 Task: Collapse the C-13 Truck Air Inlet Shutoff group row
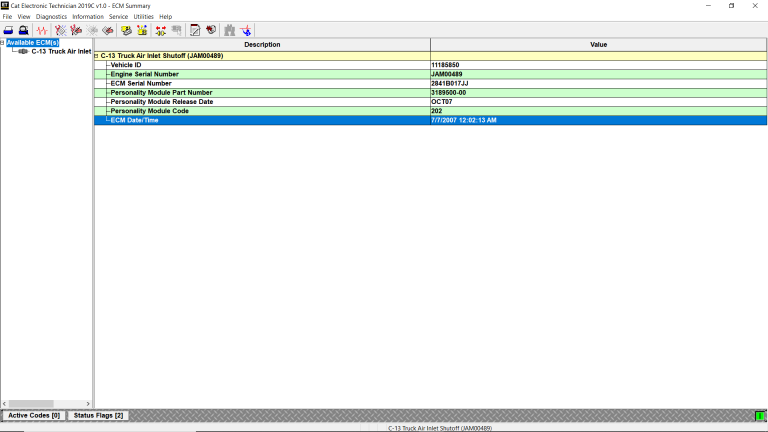(96, 56)
